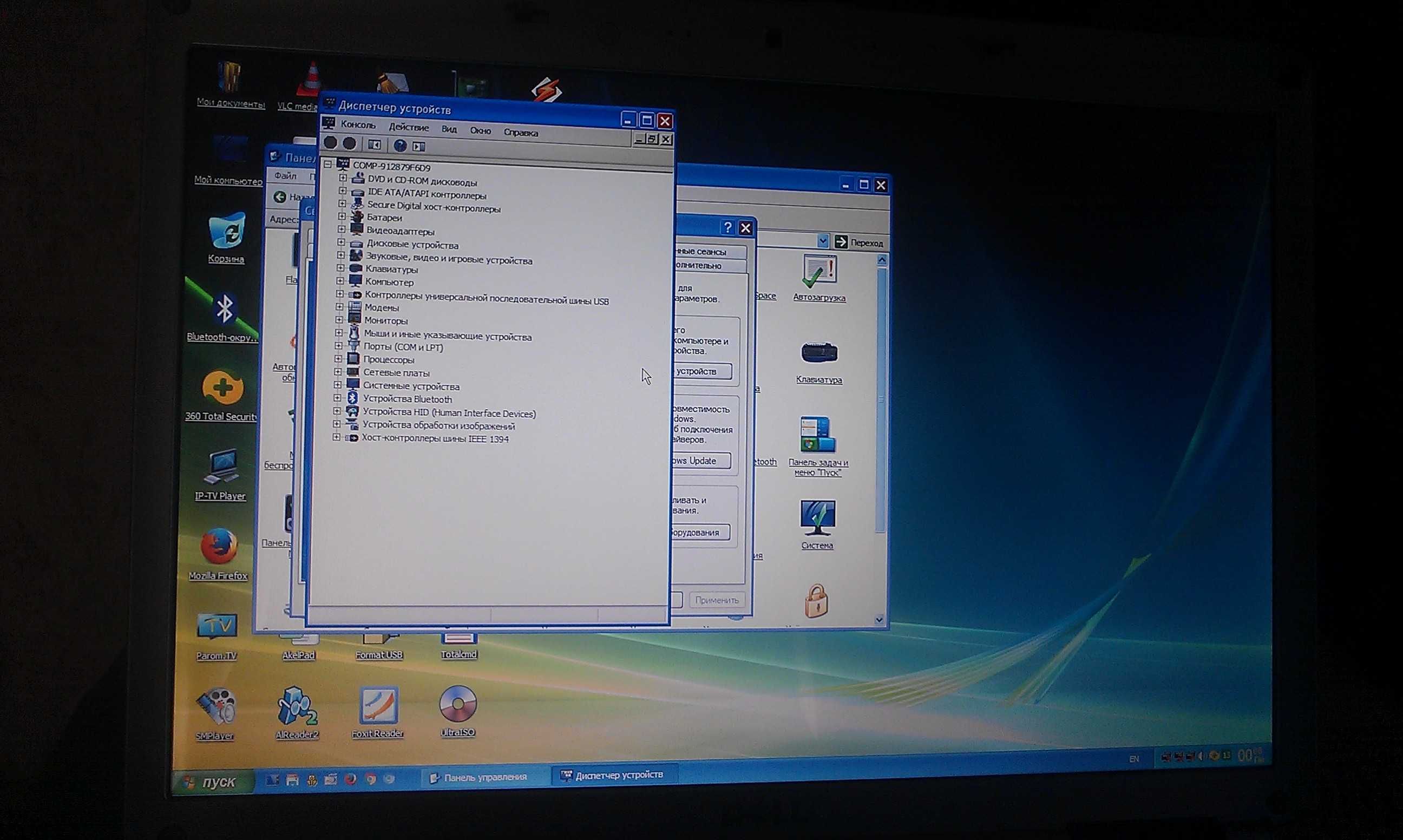Expand Сетевые платы node
Screen dimensions: 1403x840
(x=338, y=371)
